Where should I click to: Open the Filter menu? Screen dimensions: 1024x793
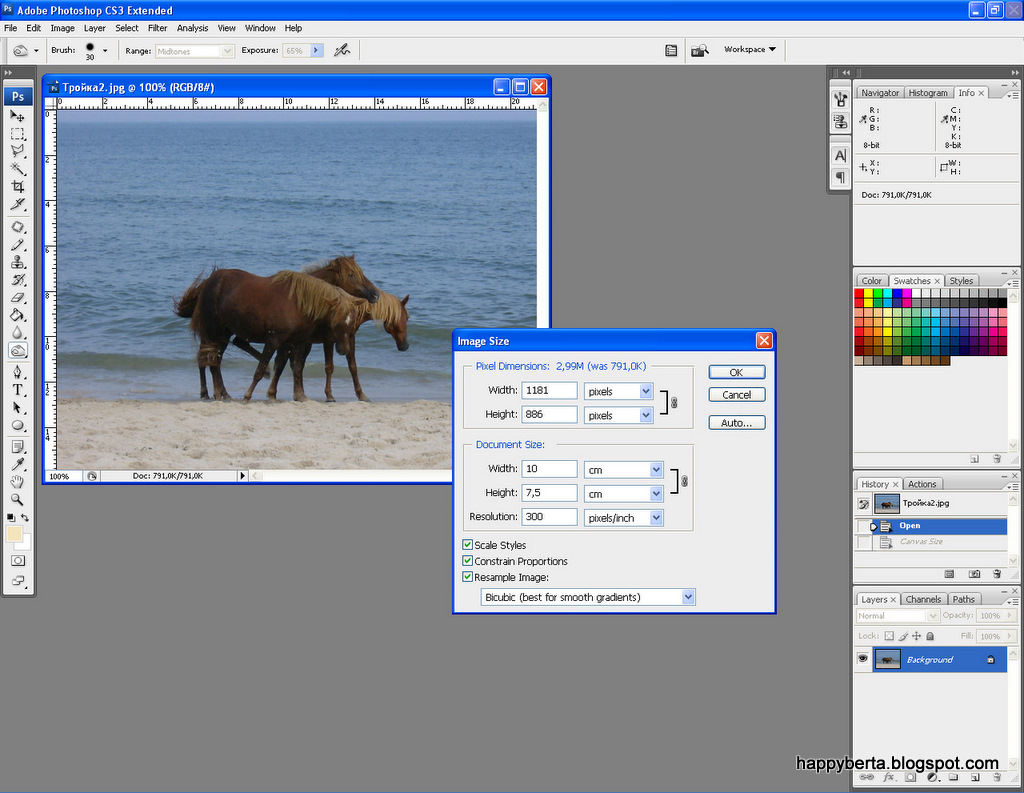pyautogui.click(x=157, y=28)
